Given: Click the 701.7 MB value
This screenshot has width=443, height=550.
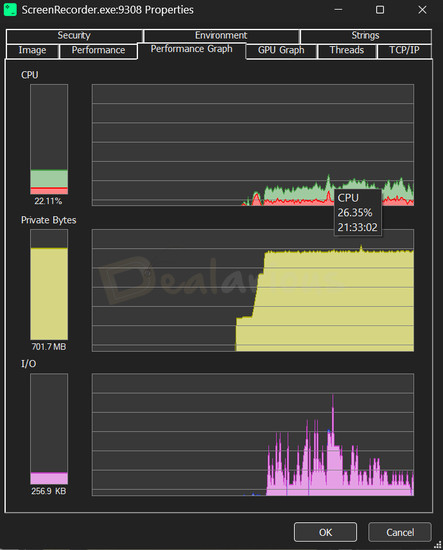Looking at the screenshot, I should tap(49, 347).
